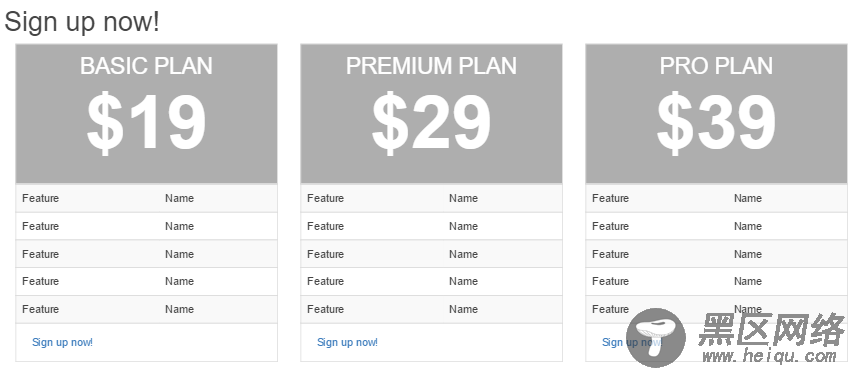The height and width of the screenshot is (373, 858).
Task: Click the $29 price text
Action: point(431,123)
